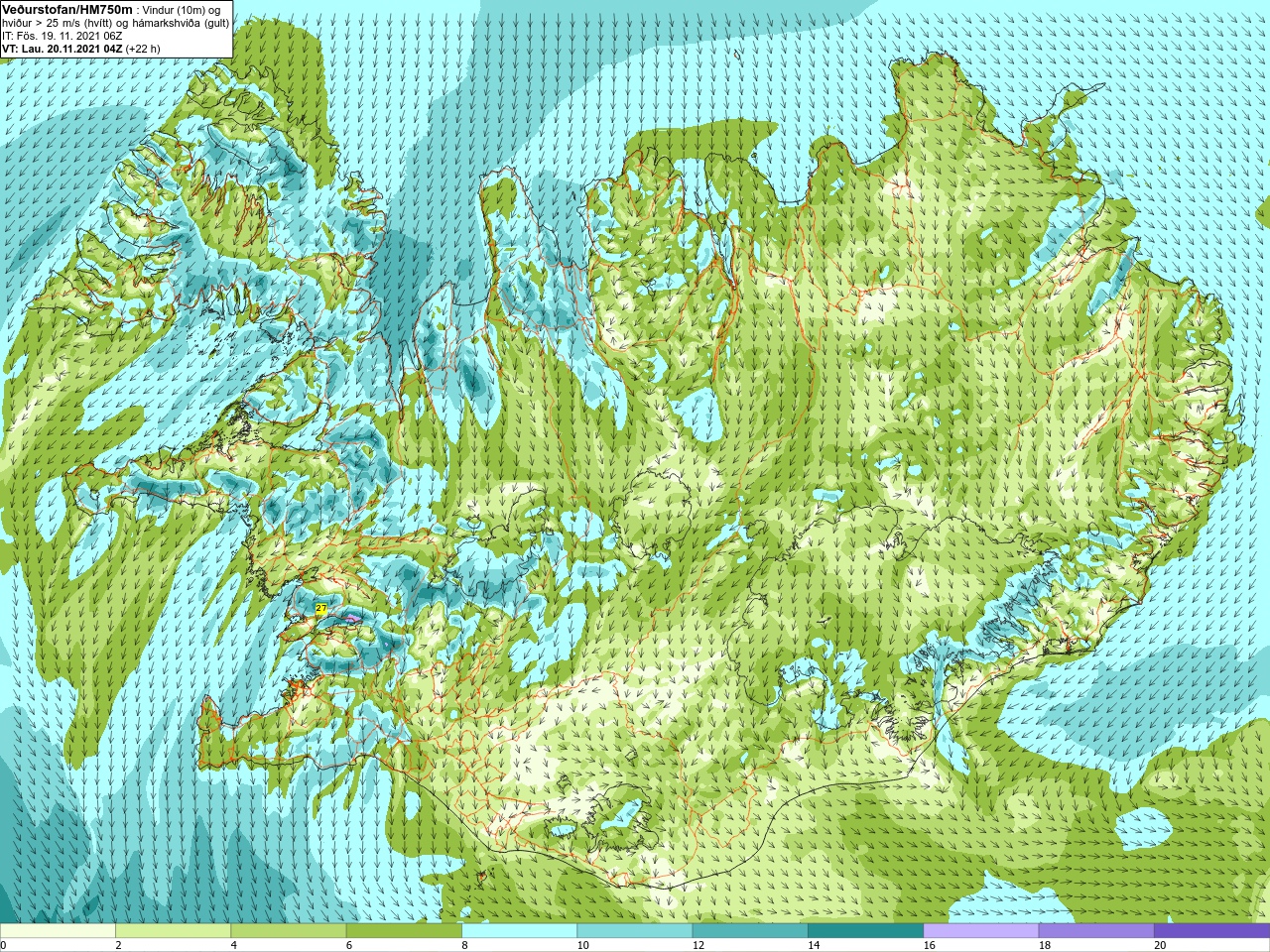
Task: Click the scale label '2'
Action: 118,945
